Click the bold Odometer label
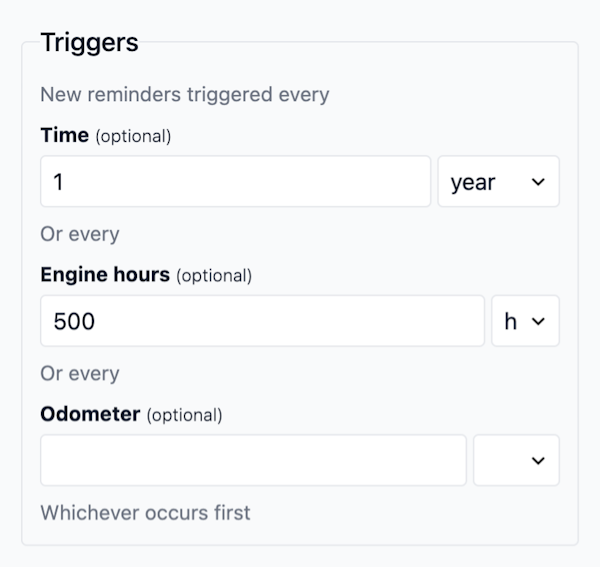Viewport: 600px width, 567px height. (x=90, y=414)
